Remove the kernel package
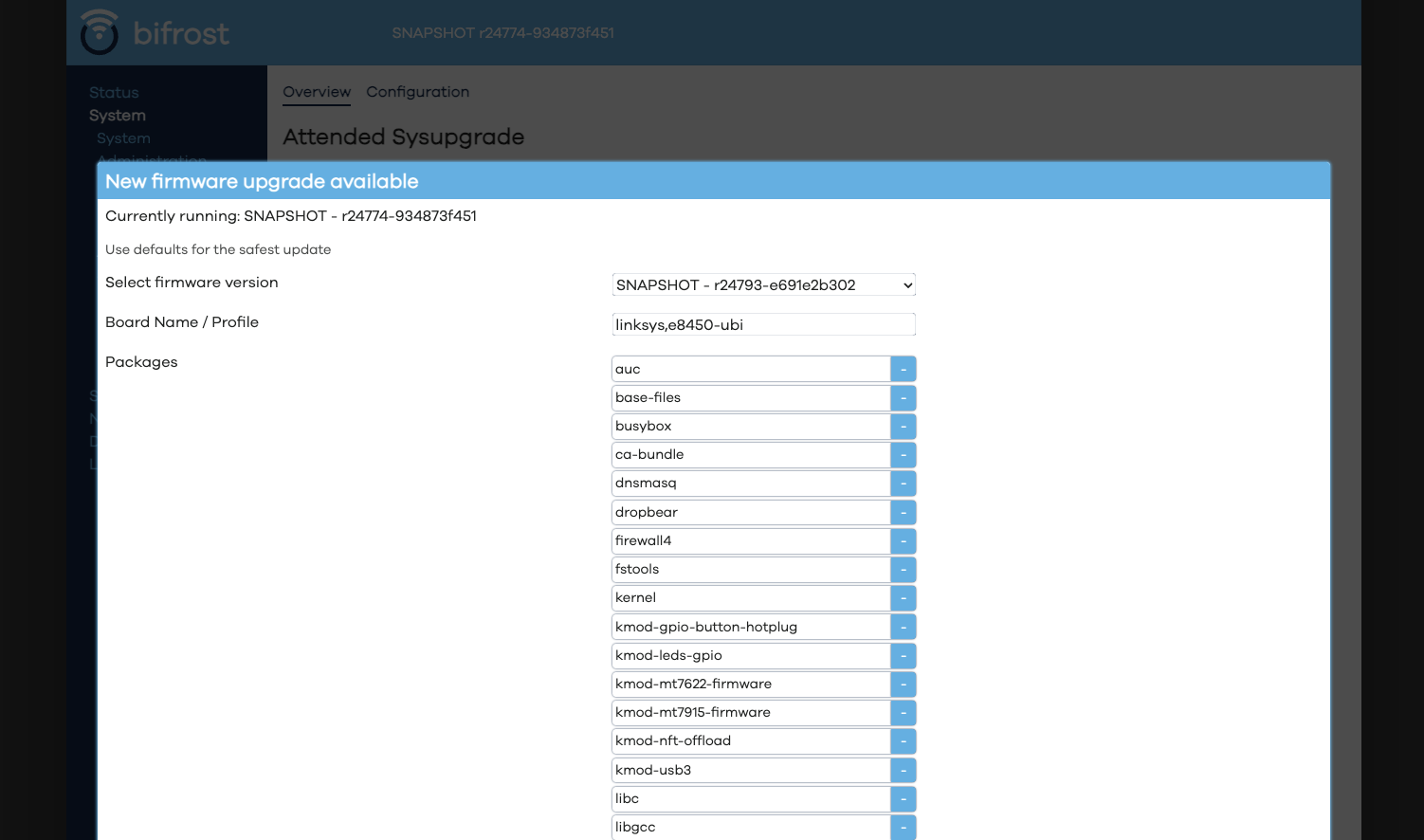 (903, 597)
